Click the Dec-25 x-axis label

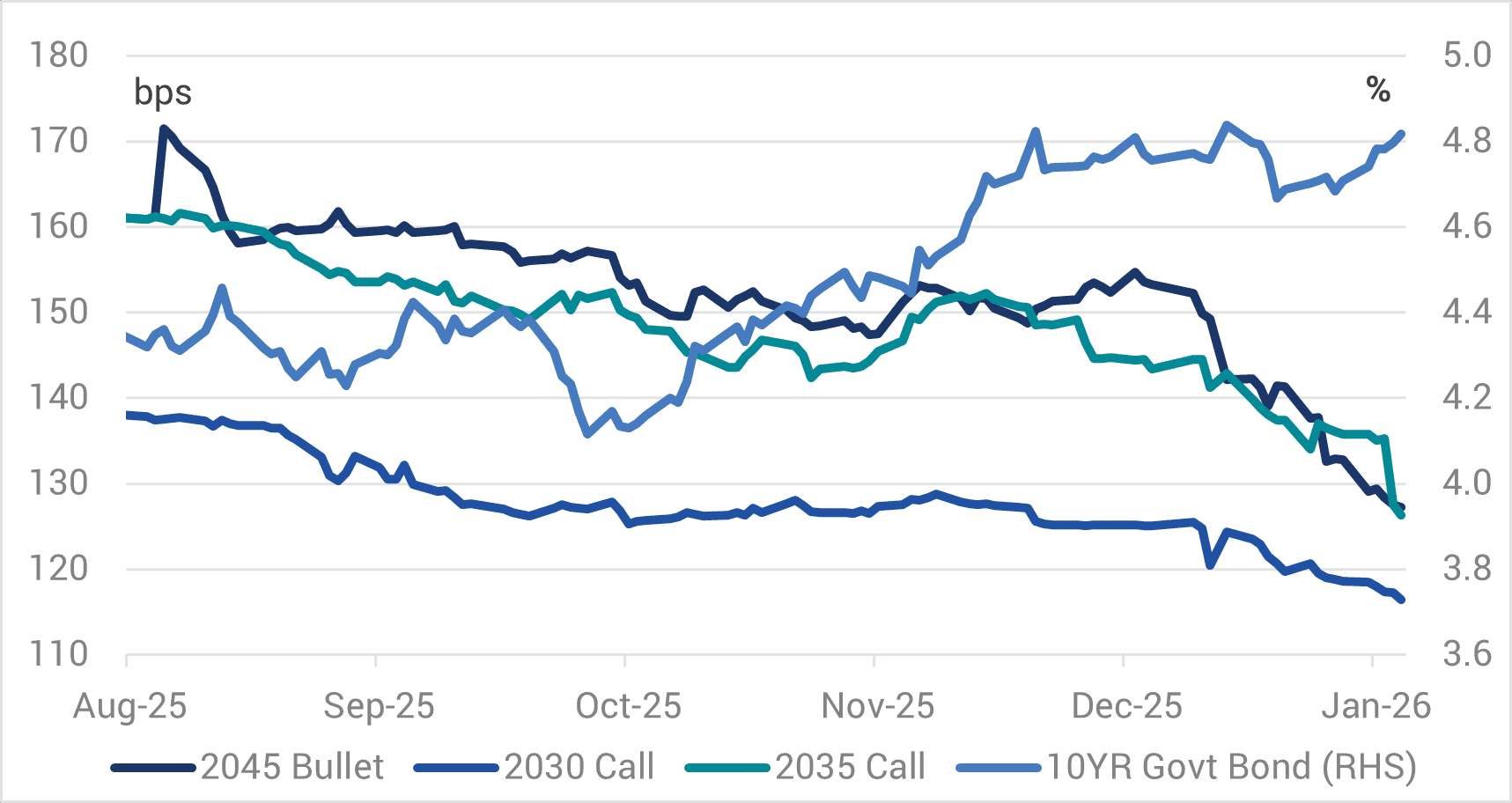click(x=1126, y=706)
